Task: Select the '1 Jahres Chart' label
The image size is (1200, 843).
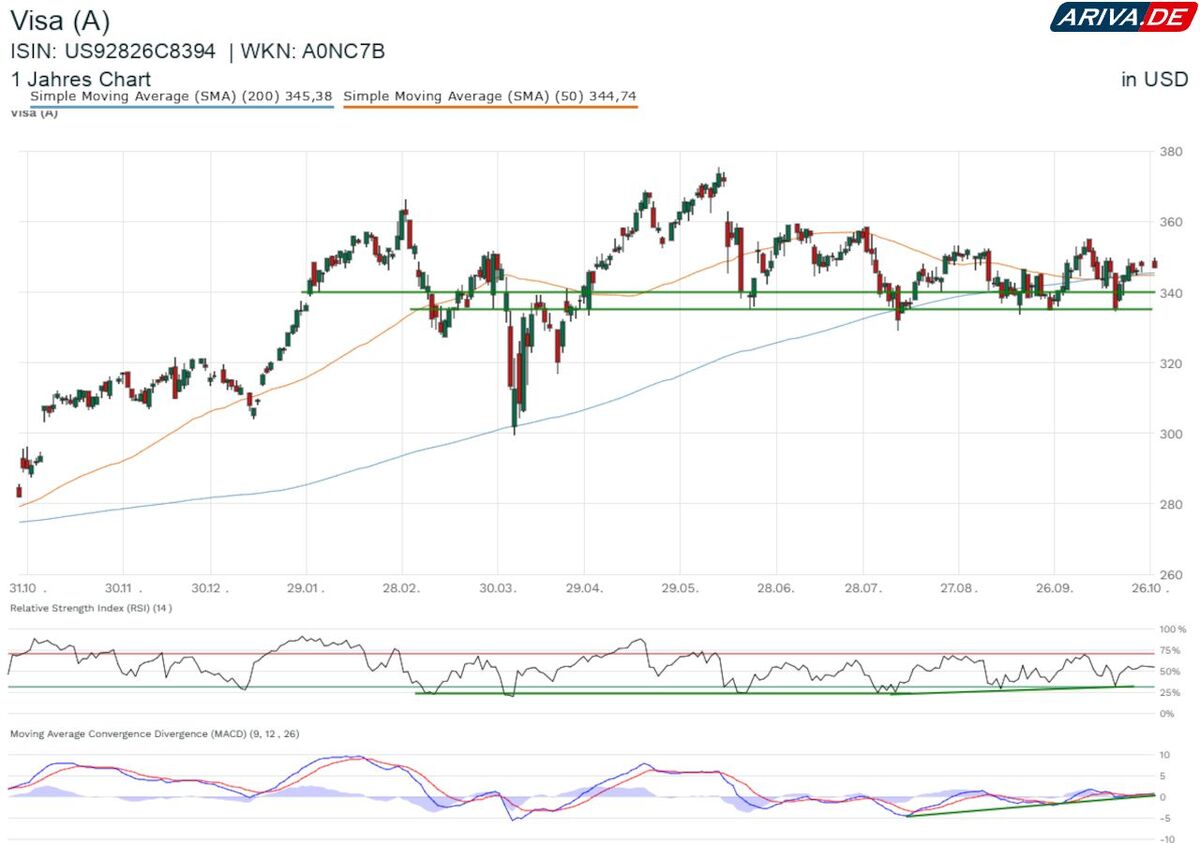Action: 81,79
